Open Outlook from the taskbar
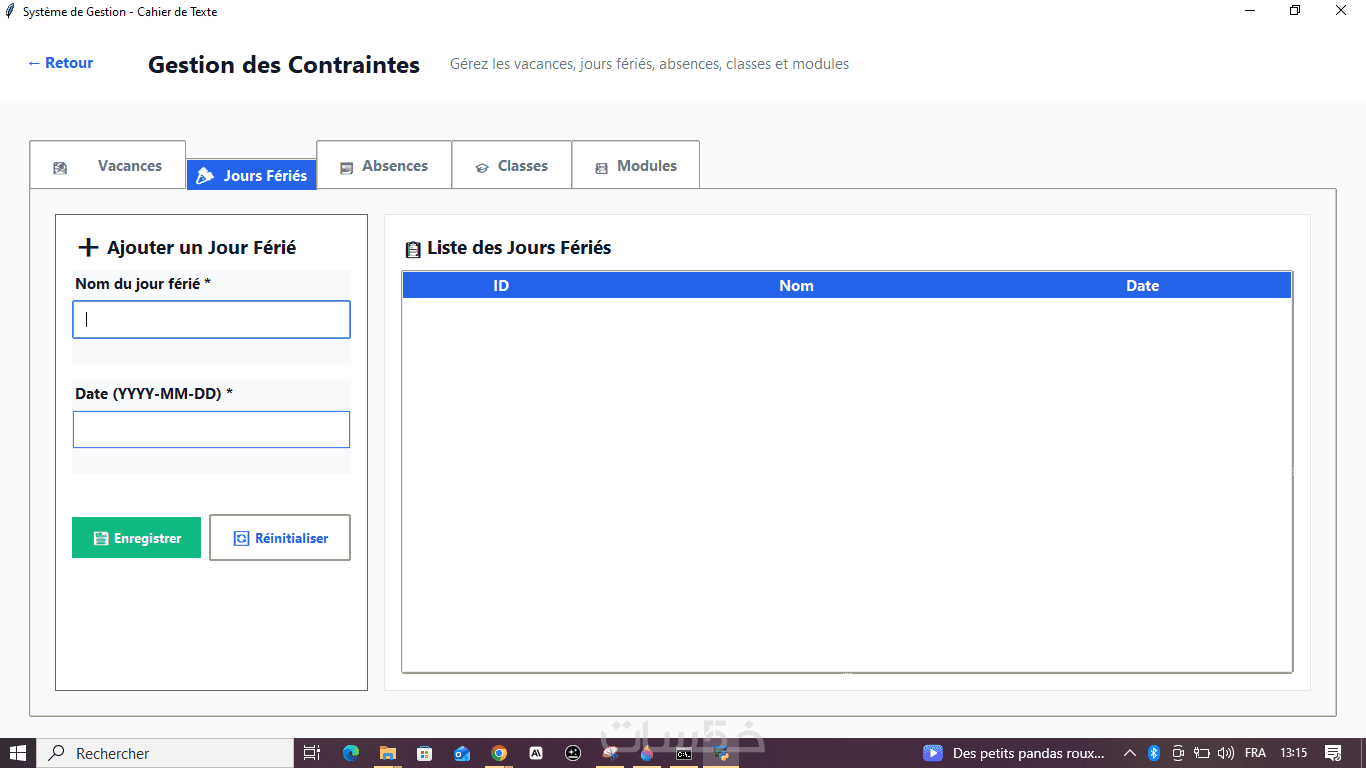Screen dimensions: 1366x768 (461, 753)
